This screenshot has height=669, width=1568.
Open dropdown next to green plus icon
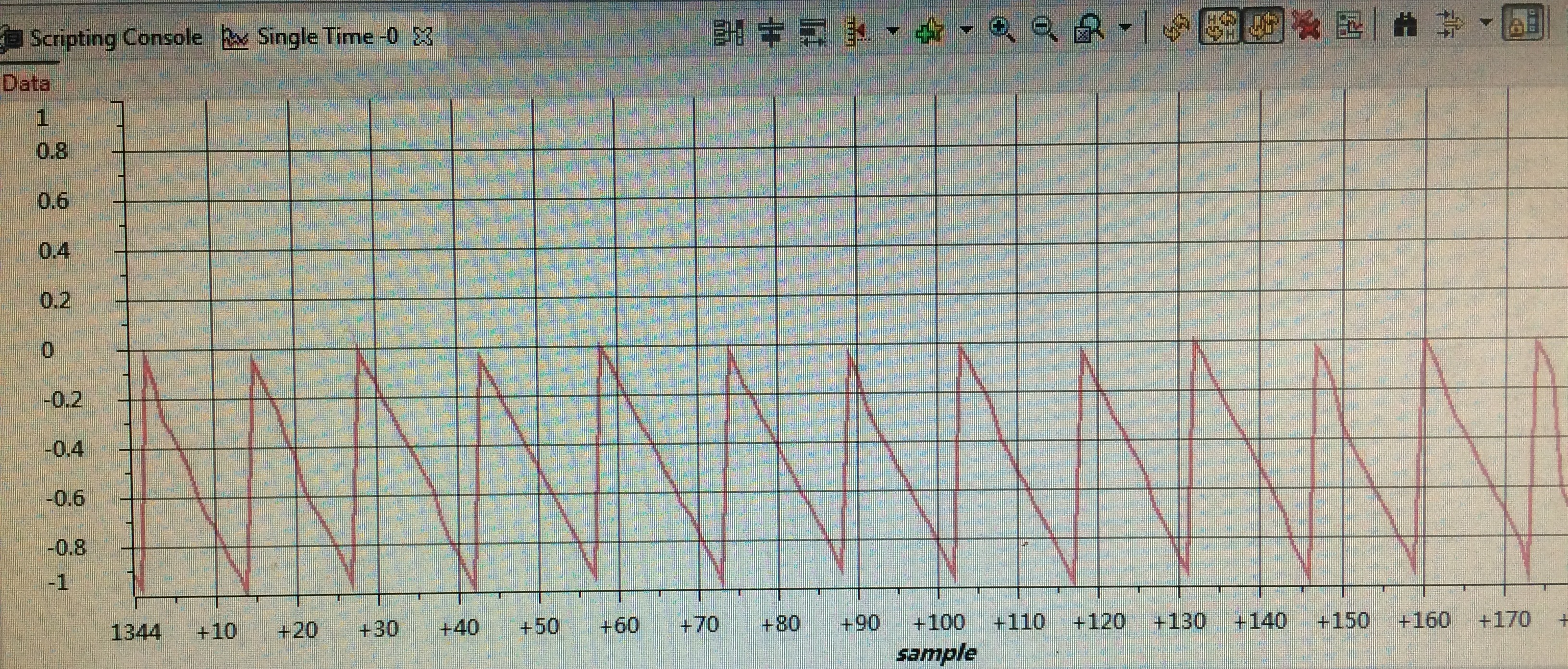pos(966,29)
